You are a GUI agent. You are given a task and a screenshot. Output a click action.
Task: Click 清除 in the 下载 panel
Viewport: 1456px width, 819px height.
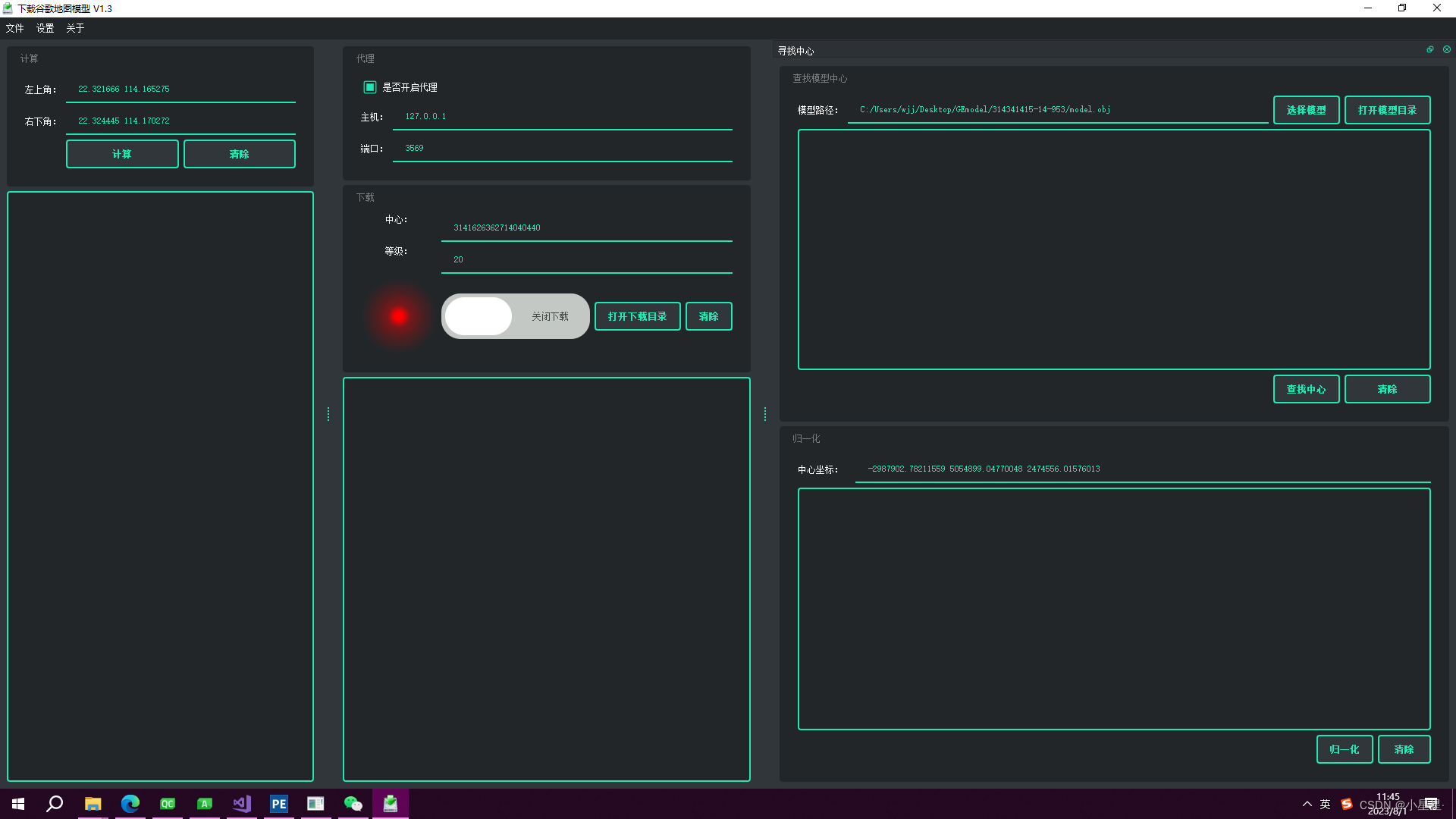click(708, 316)
